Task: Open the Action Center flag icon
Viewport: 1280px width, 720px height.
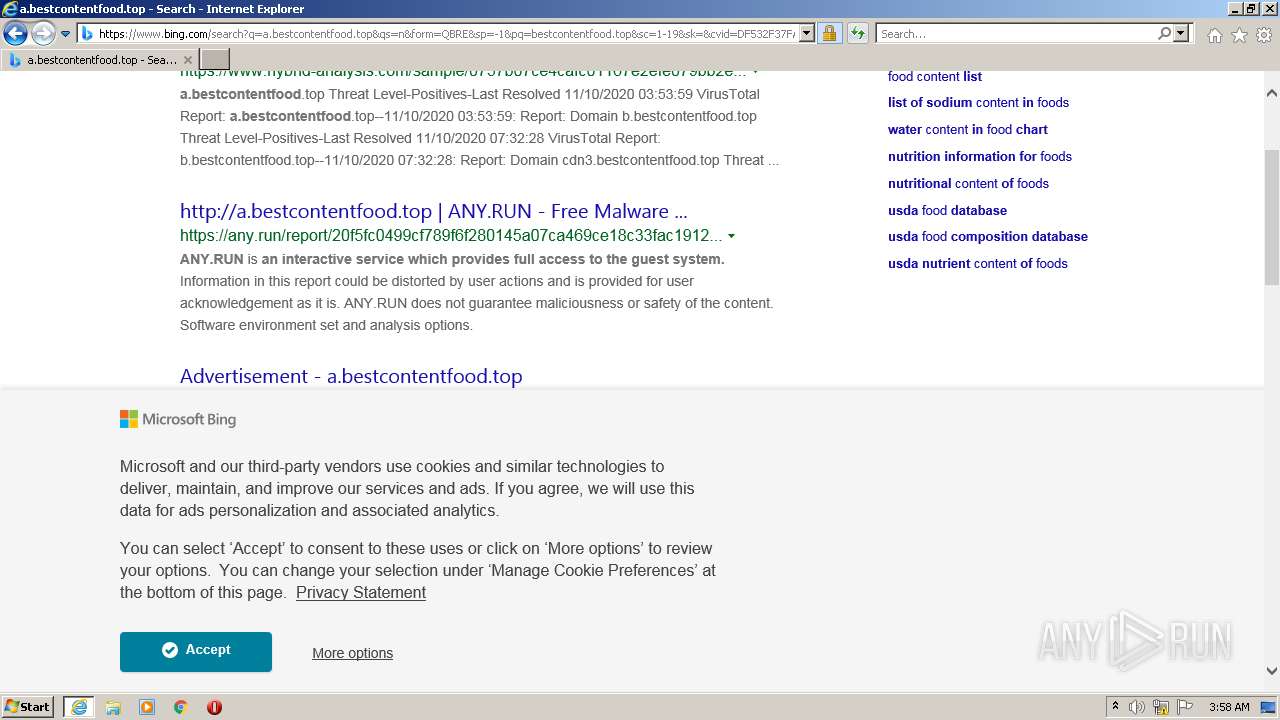Action: [x=1184, y=707]
